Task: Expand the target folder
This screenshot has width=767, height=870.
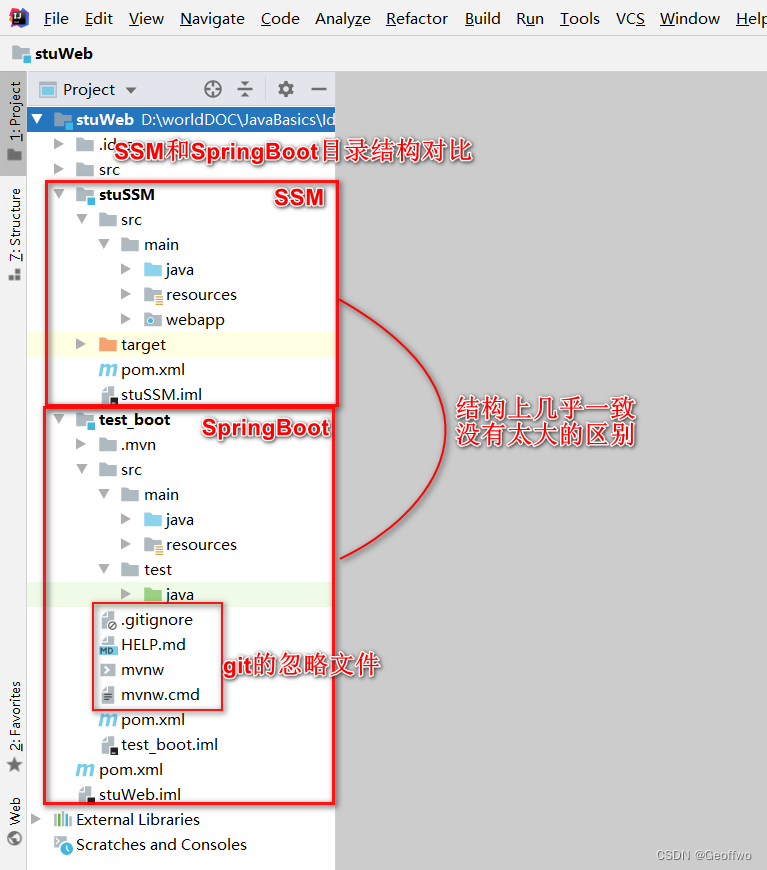Action: tap(80, 344)
